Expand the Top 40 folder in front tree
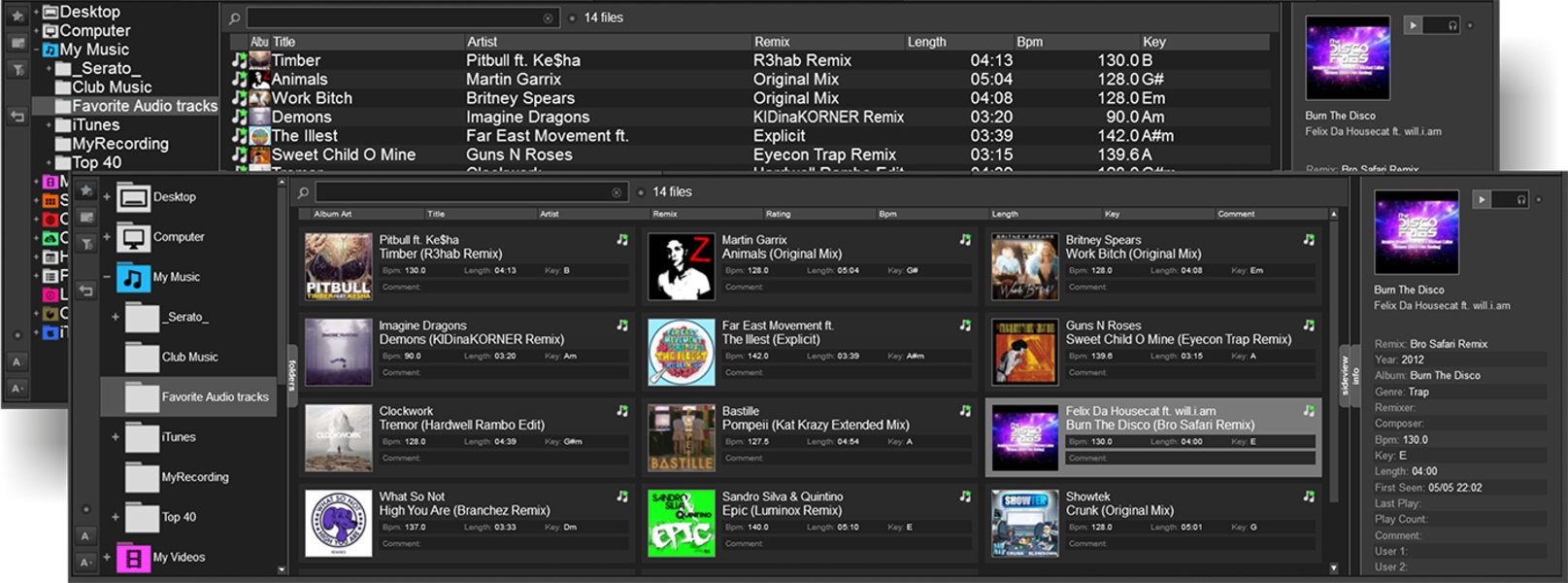Image resolution: width=1568 pixels, height=583 pixels. [x=116, y=517]
